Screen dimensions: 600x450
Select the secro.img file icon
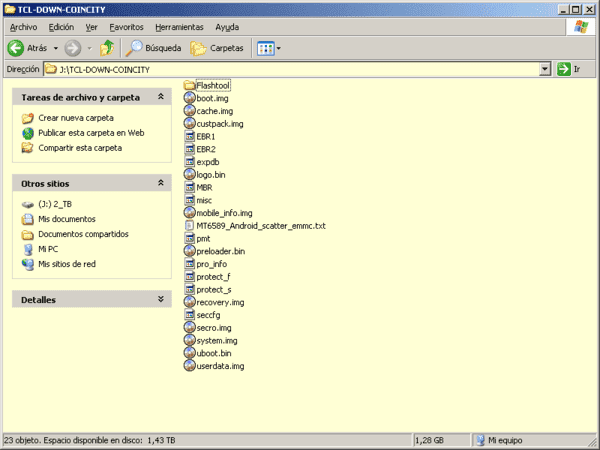[x=189, y=327]
